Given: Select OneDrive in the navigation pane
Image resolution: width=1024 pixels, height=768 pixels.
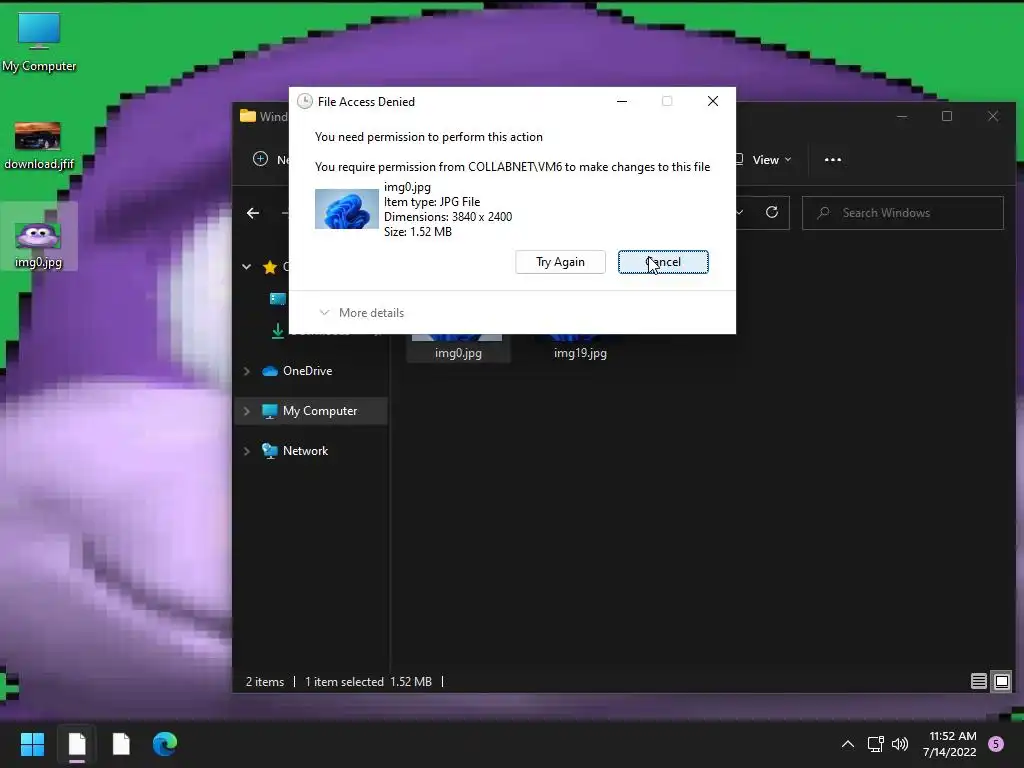Looking at the screenshot, I should click(307, 371).
